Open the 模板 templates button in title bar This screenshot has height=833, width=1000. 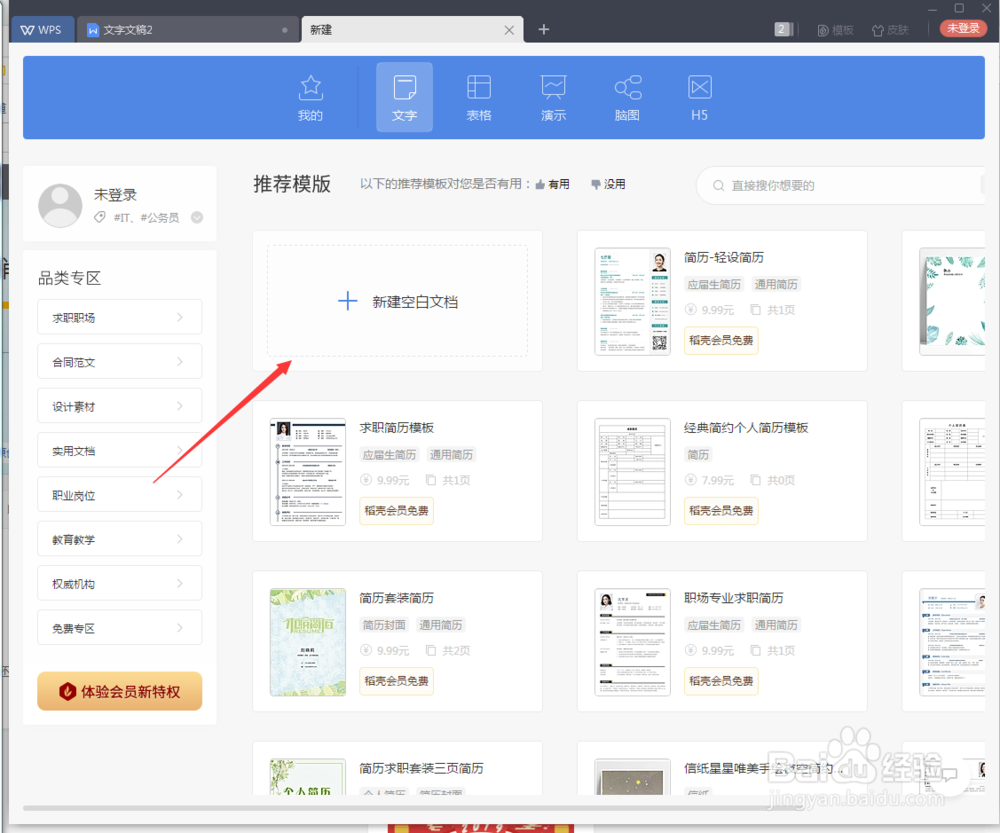coord(835,30)
